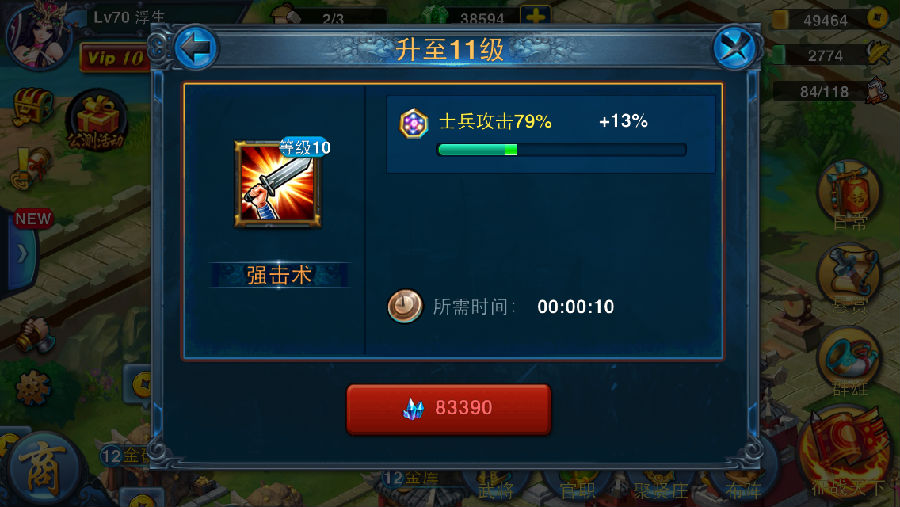Tap the gold coin amount 49464
This screenshot has height=507, width=900.
825,21
